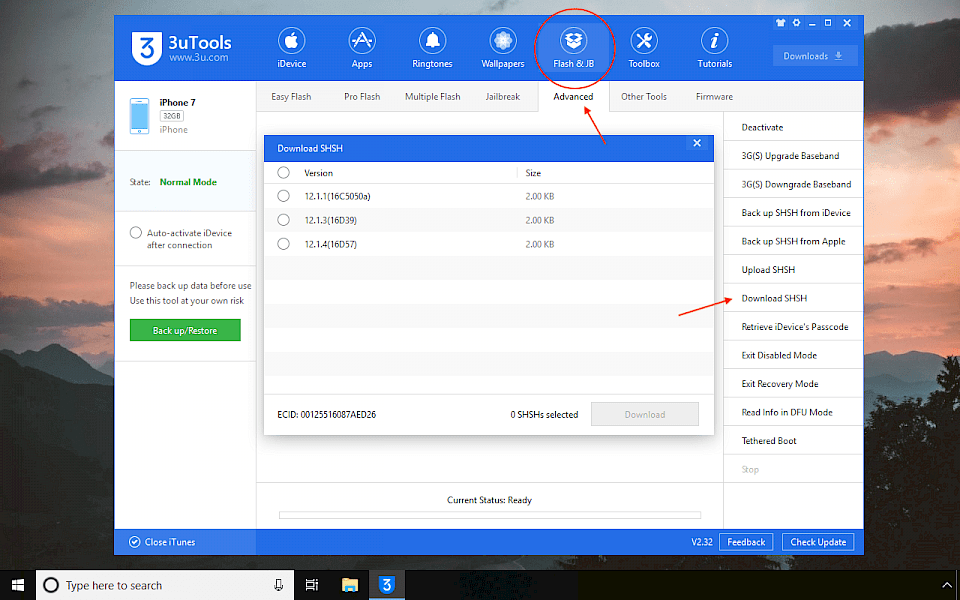Click the Version column header
Screen dimensions: 960x600
tap(318, 173)
